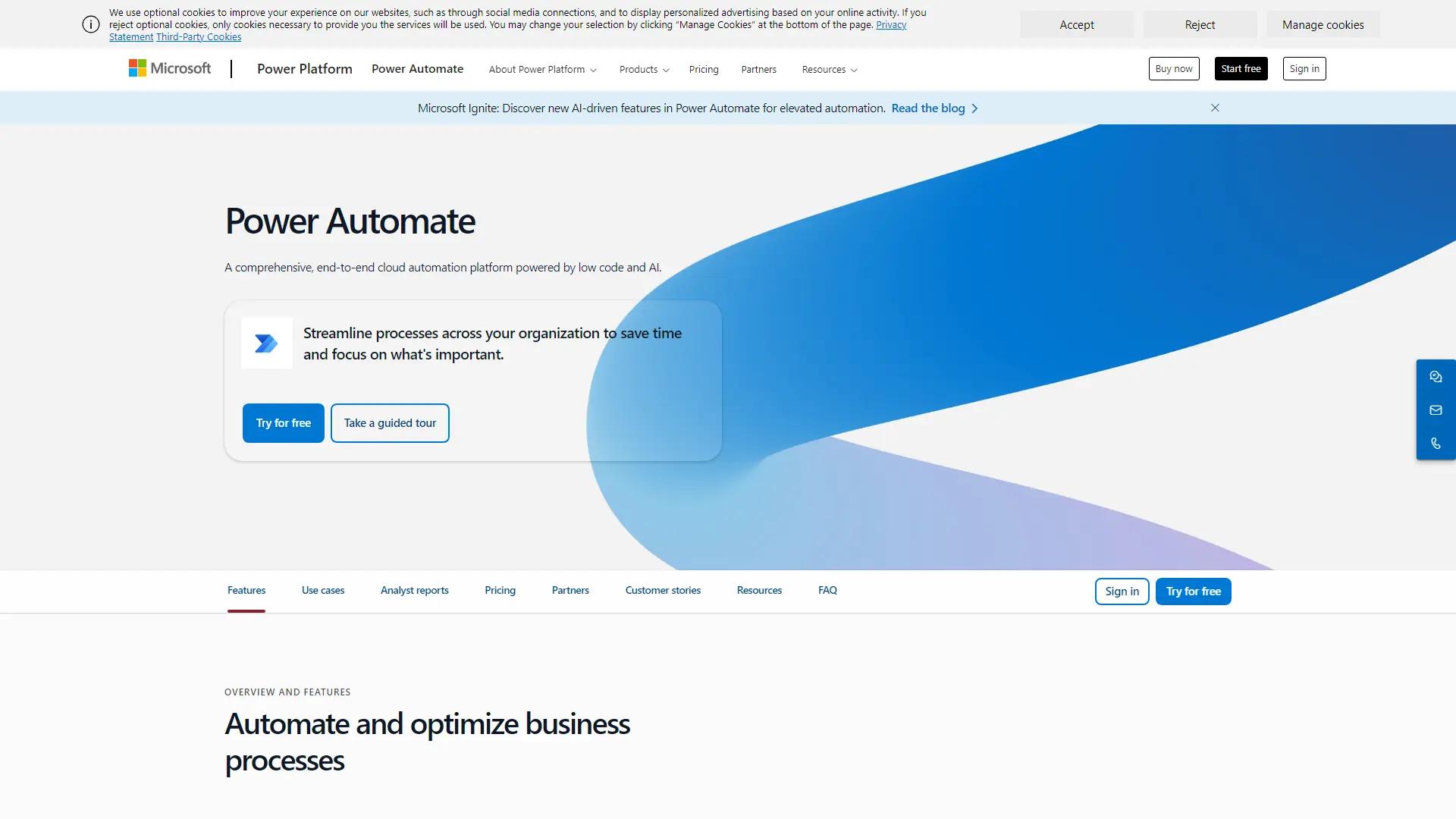The width and height of the screenshot is (1456, 819).
Task: Open the live chat contact icon
Action: (1436, 376)
